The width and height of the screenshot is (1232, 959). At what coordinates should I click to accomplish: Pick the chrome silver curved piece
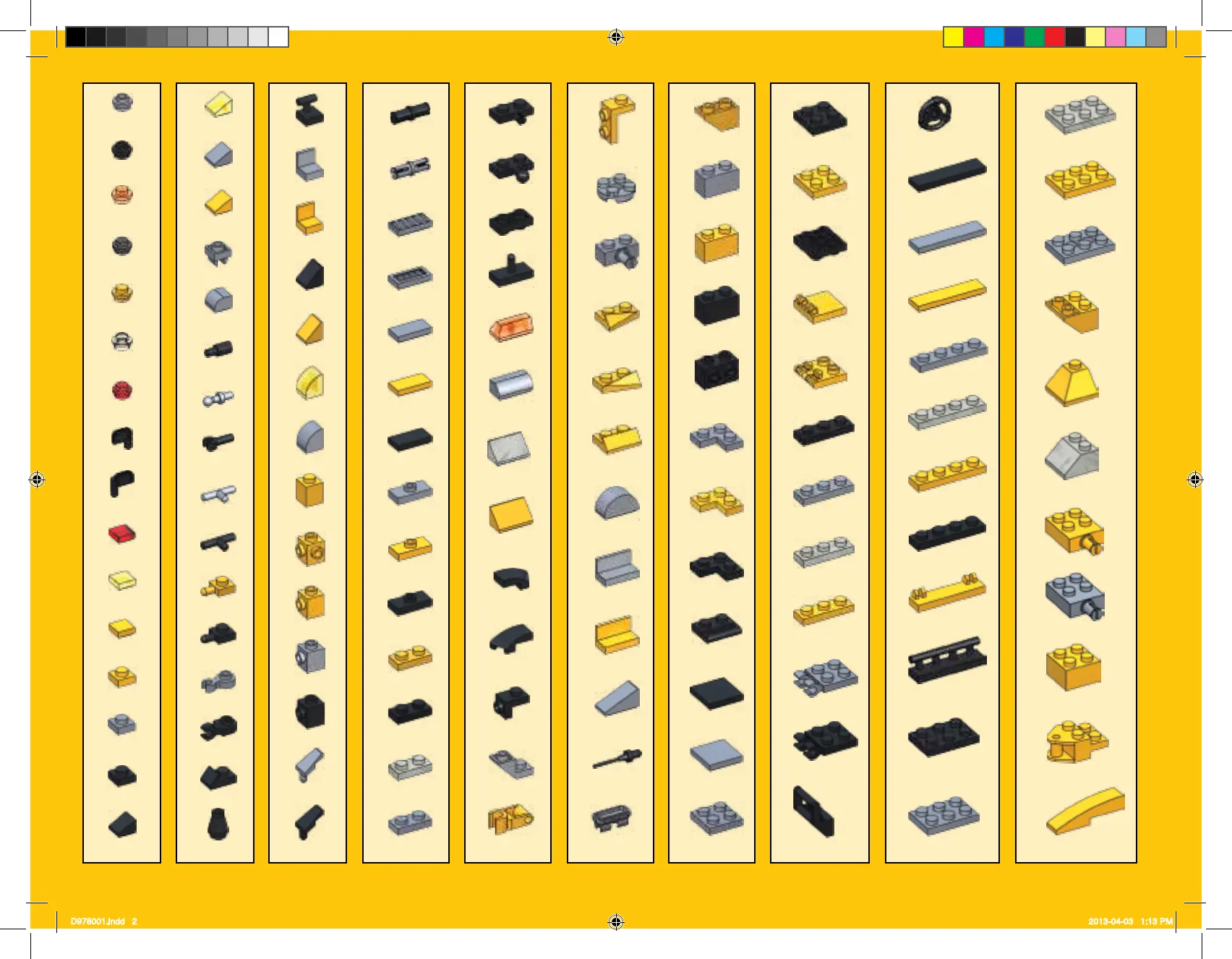coord(511,385)
